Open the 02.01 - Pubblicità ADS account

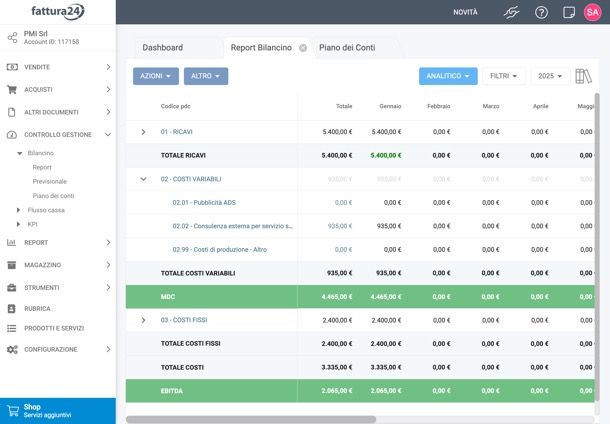(204, 203)
